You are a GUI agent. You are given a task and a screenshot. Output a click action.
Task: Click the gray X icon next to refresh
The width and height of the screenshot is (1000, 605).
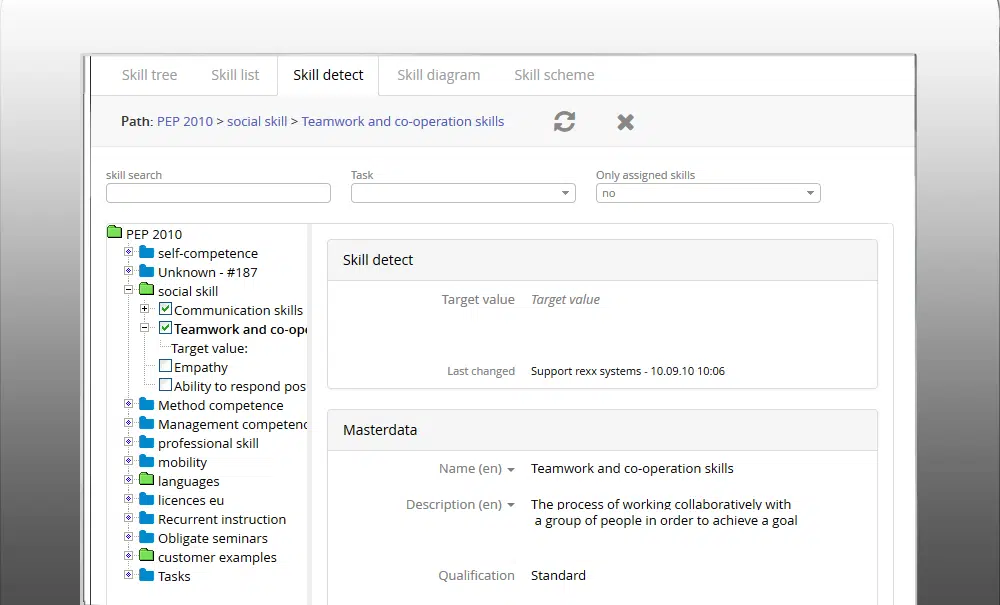pos(625,121)
